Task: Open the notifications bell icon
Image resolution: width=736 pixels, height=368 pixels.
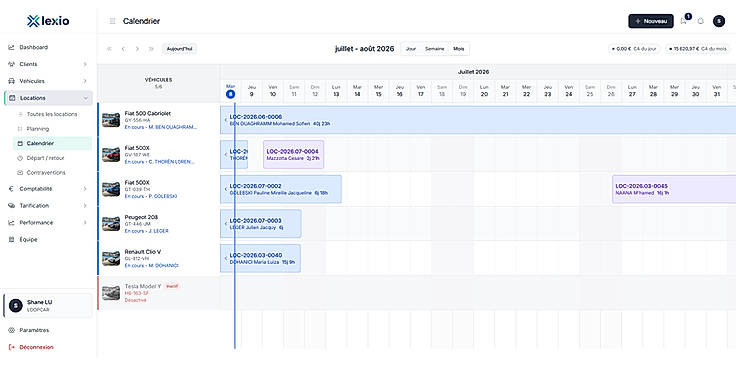Action: [700, 21]
